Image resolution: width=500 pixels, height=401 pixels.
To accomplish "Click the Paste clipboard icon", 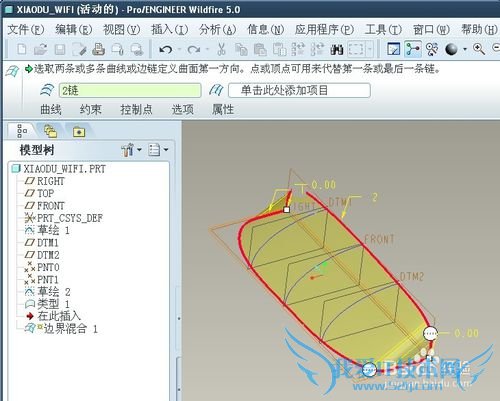I will (x=260, y=50).
